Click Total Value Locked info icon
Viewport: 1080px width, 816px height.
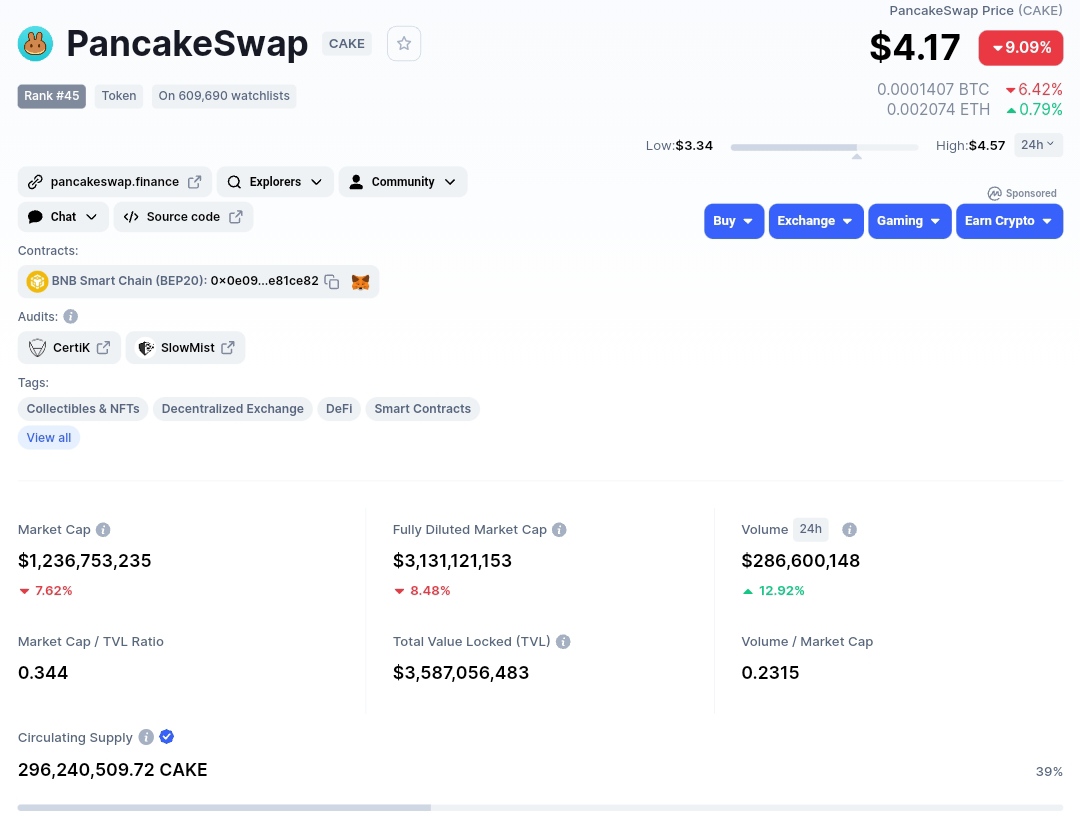563,642
